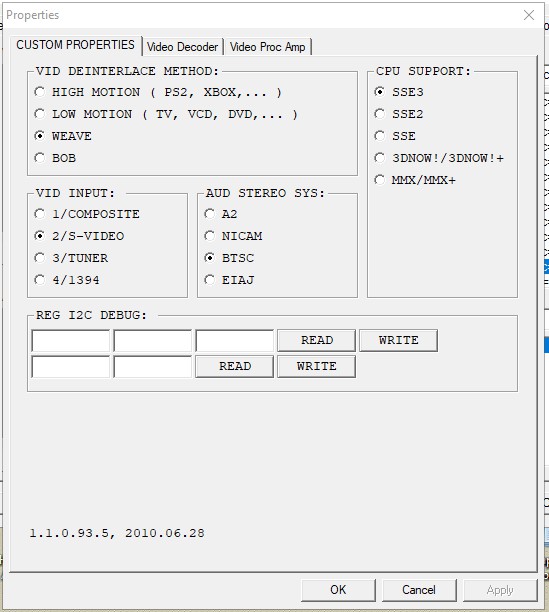This screenshot has height=612, width=549.
Task: Choose 3/TUNER as video input
Action: pos(39,258)
